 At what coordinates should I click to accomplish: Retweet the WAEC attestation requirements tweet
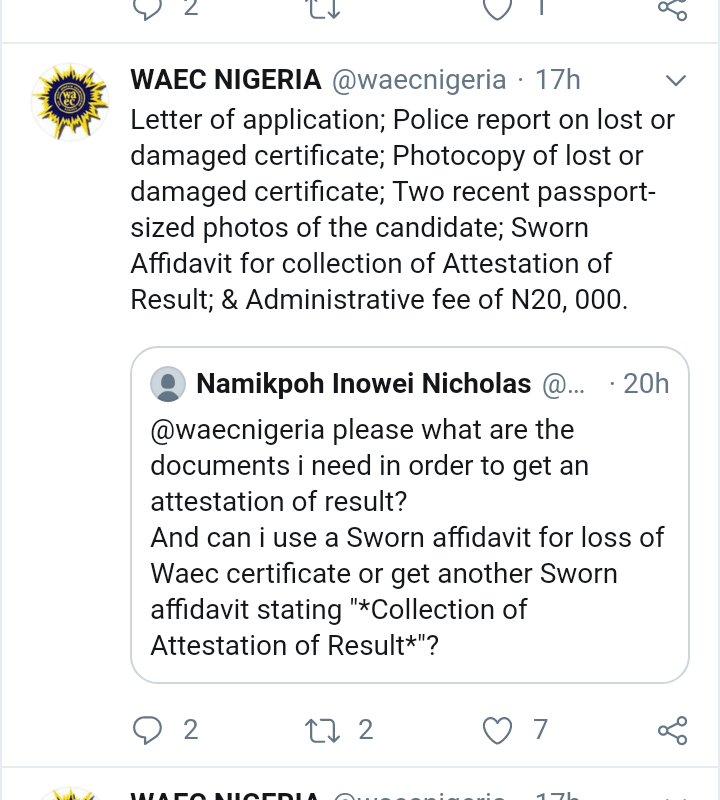pos(322,730)
